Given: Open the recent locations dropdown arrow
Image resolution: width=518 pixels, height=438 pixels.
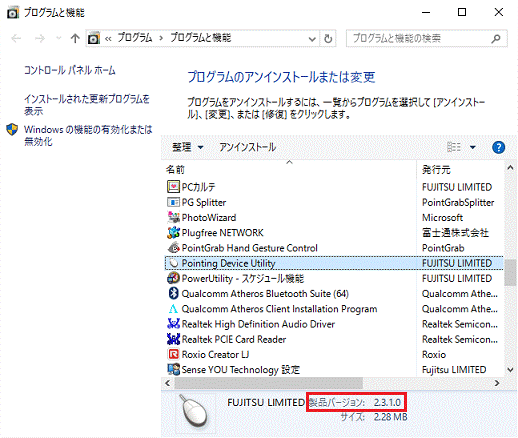Looking at the screenshot, I should pos(59,39).
